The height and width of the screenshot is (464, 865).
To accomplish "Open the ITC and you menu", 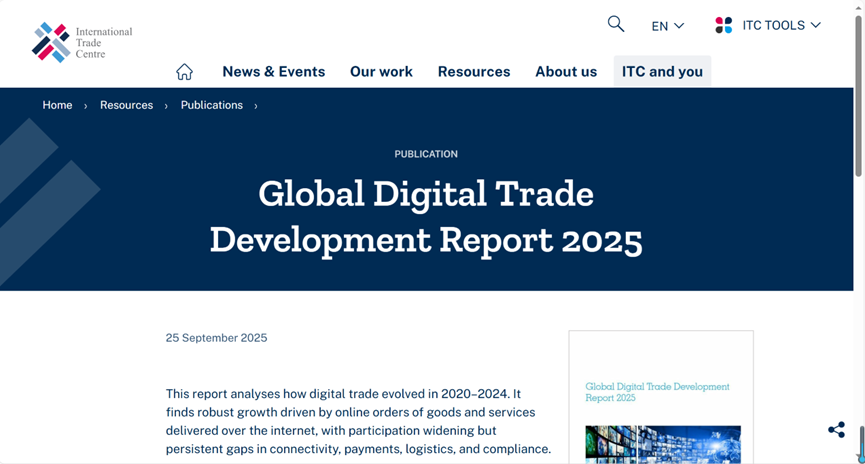I will pyautogui.click(x=662, y=72).
